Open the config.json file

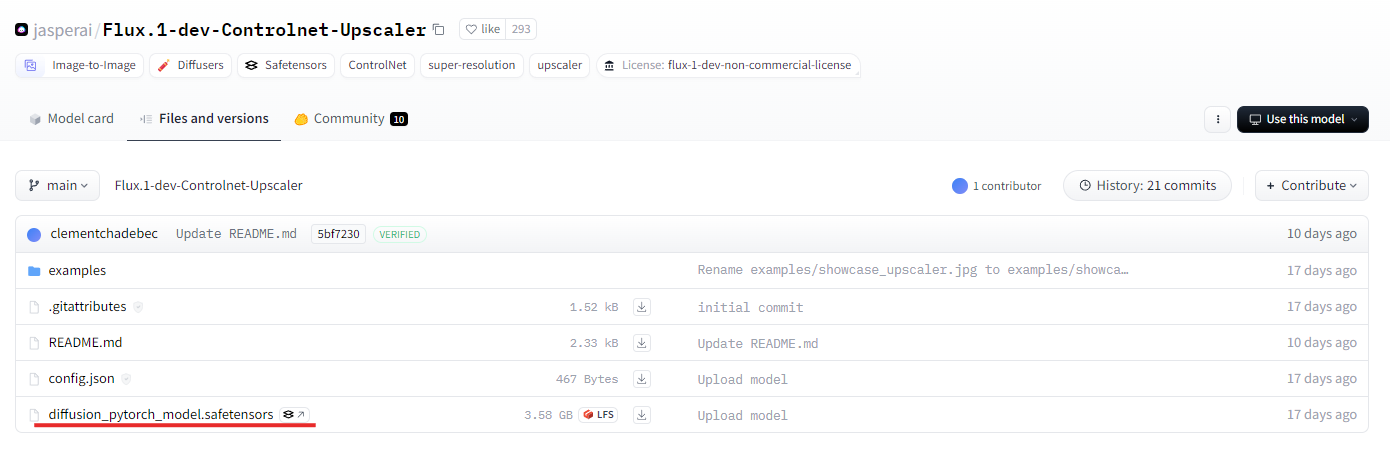pos(81,379)
